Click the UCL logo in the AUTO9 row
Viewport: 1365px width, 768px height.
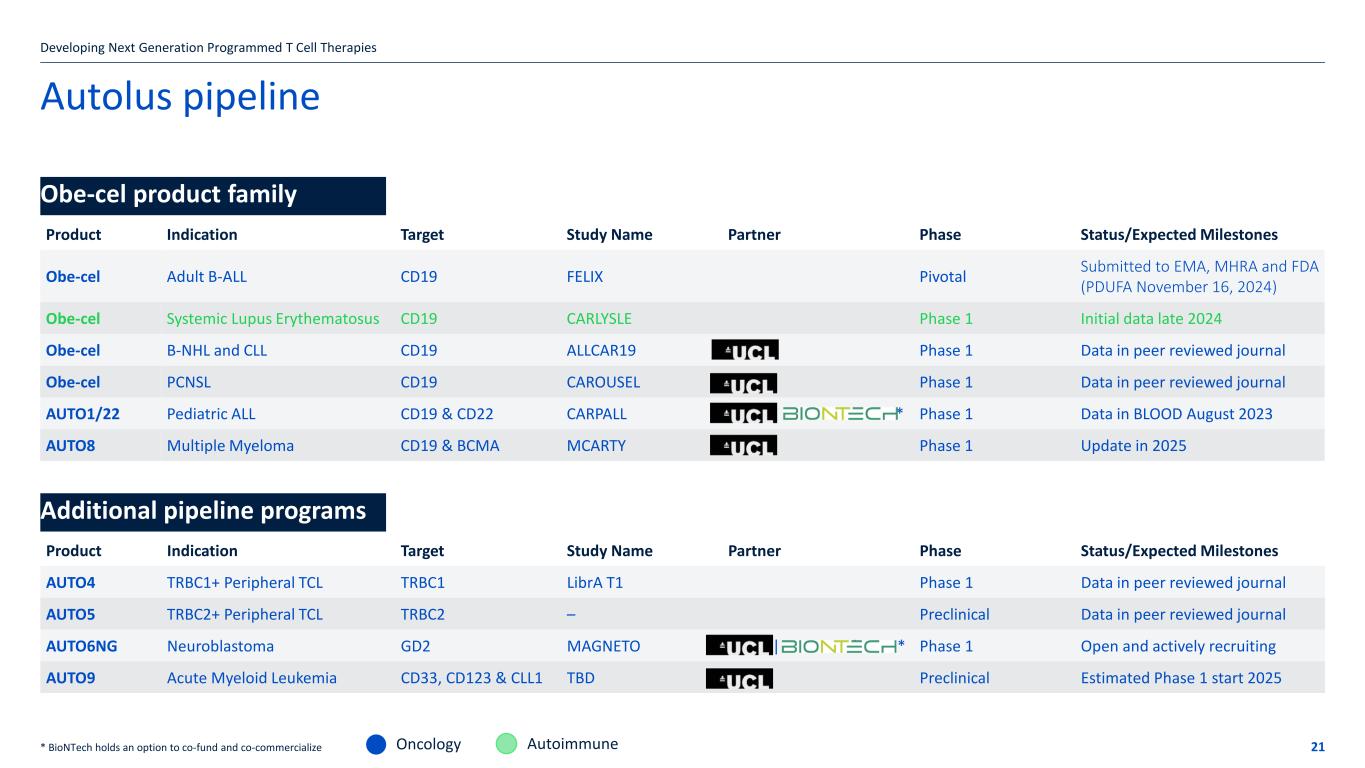point(739,678)
